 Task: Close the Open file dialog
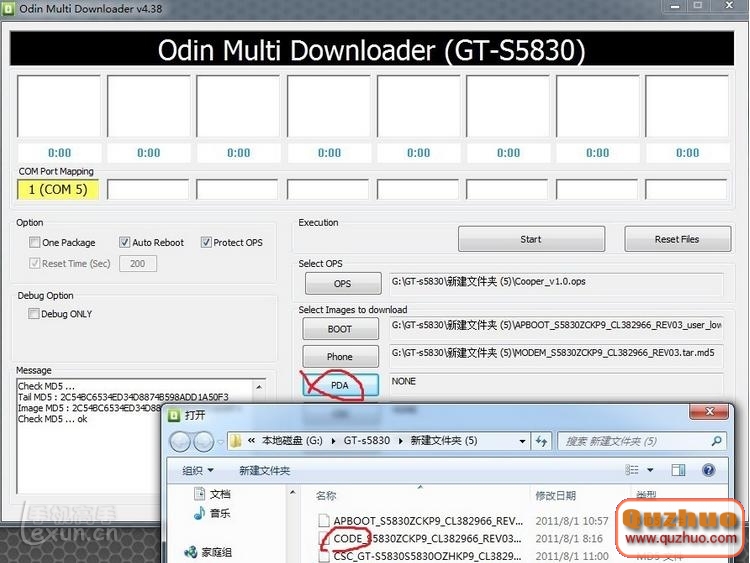click(710, 411)
